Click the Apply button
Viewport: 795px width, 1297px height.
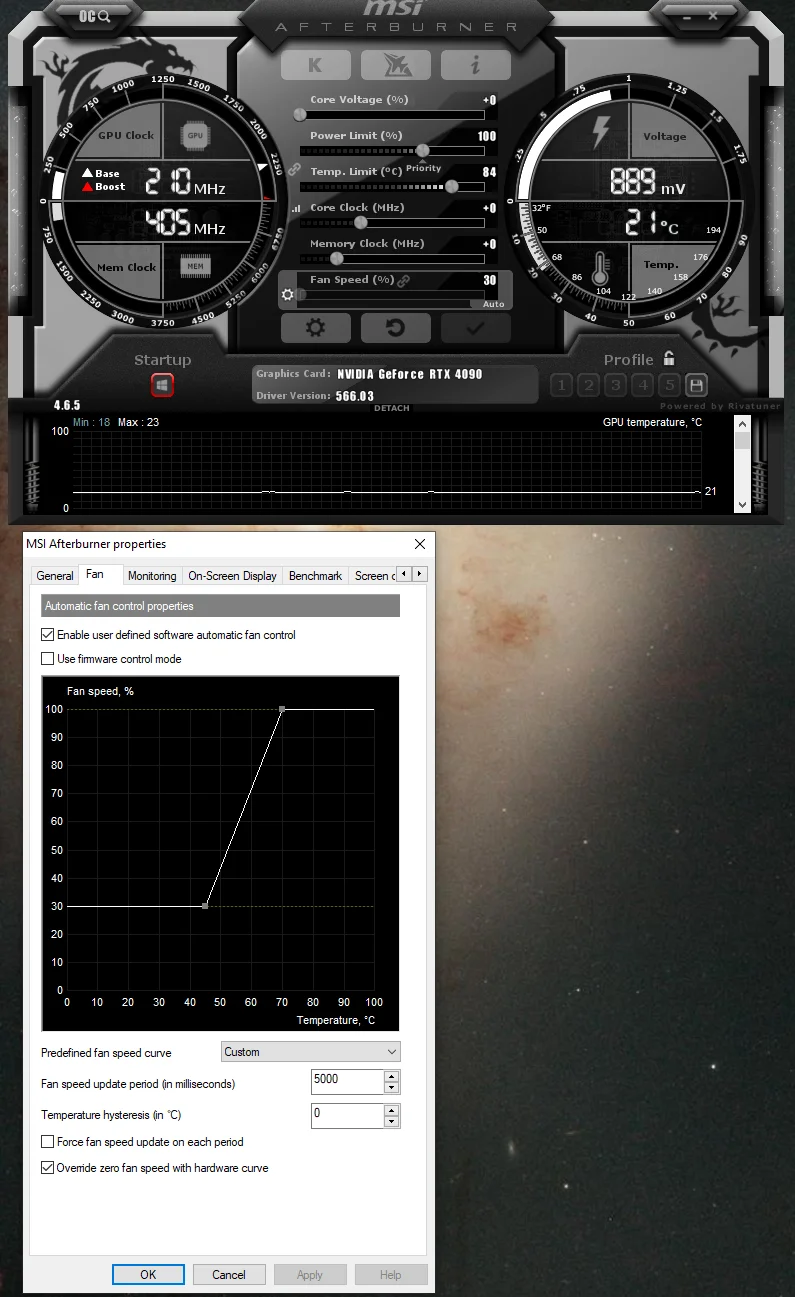(310, 1275)
